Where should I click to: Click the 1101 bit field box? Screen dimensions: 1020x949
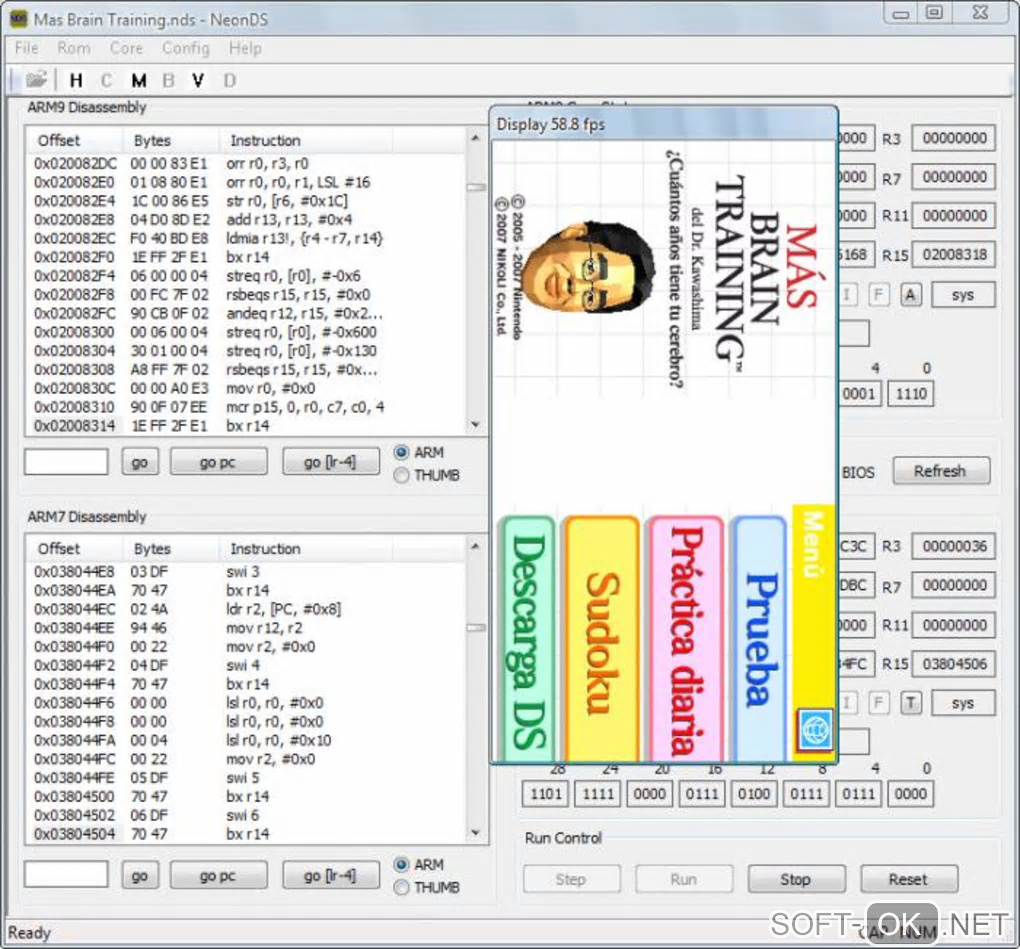click(x=546, y=794)
